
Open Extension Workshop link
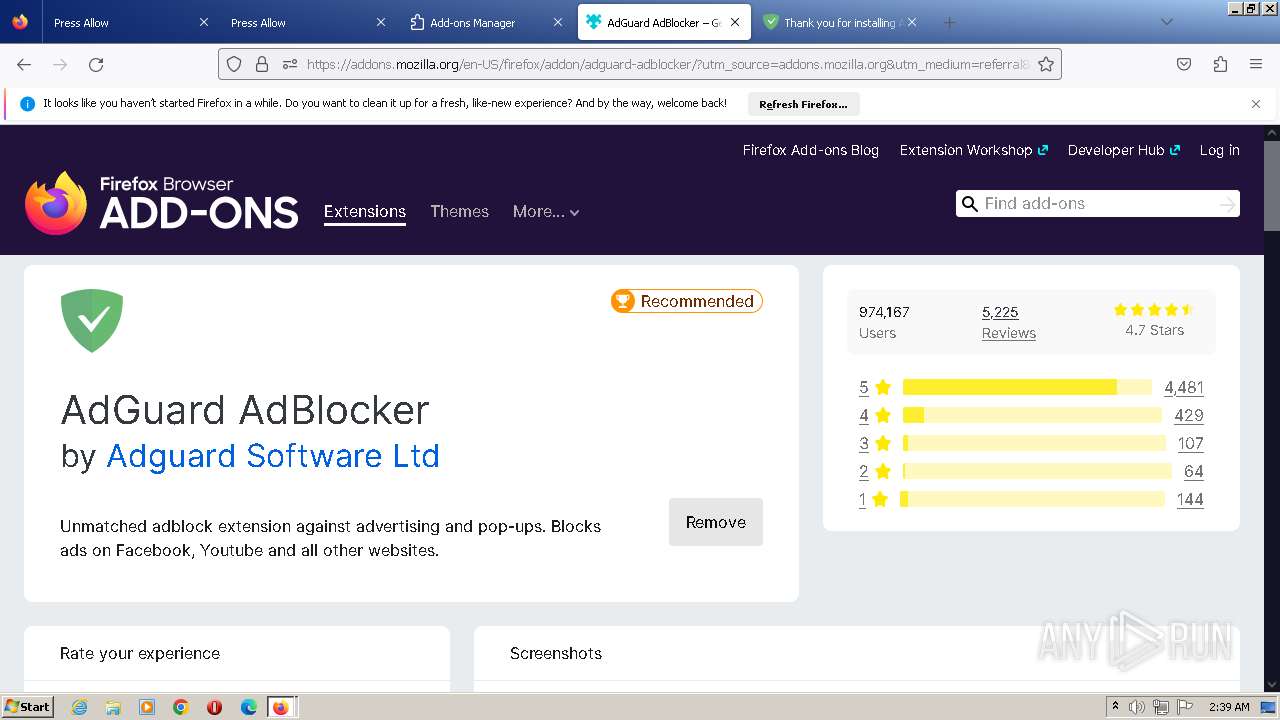tap(973, 150)
